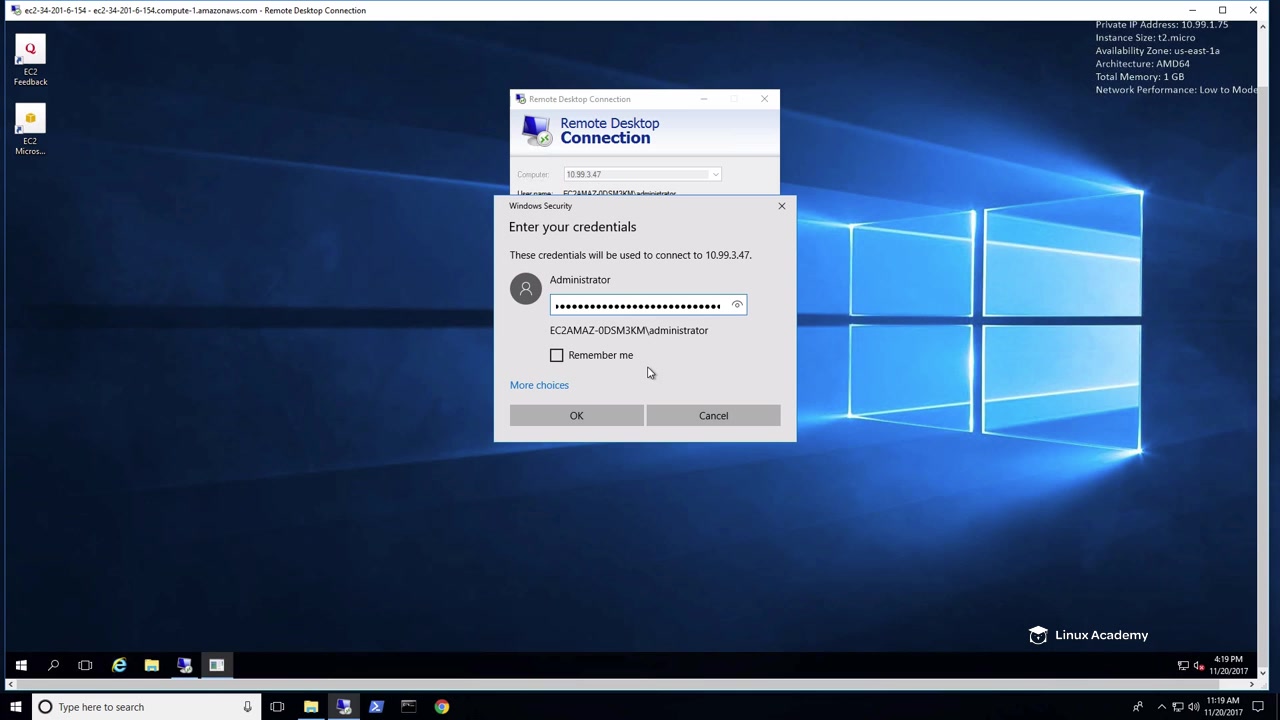
Task: Launch PowerShell from local taskbar
Action: (x=376, y=707)
